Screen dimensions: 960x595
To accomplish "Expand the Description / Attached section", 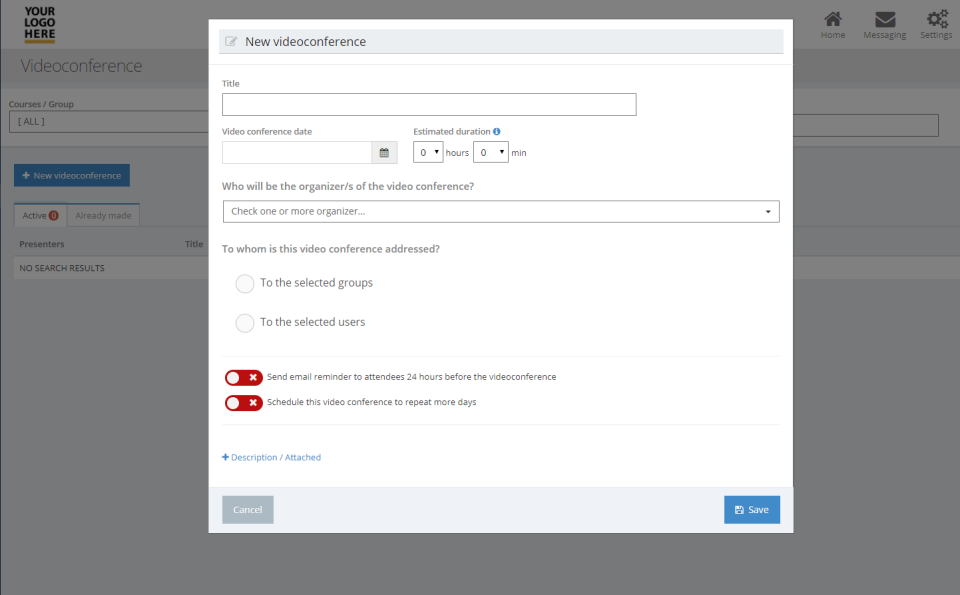I will (x=271, y=457).
